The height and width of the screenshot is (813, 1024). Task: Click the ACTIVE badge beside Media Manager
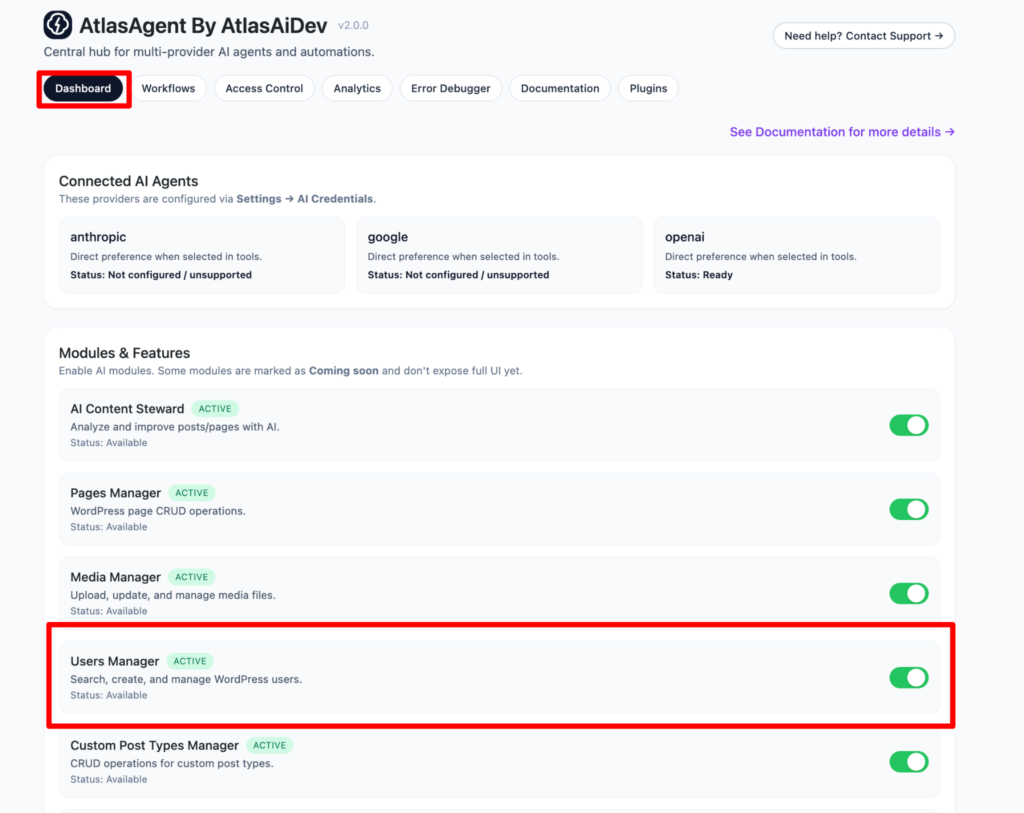click(x=191, y=577)
